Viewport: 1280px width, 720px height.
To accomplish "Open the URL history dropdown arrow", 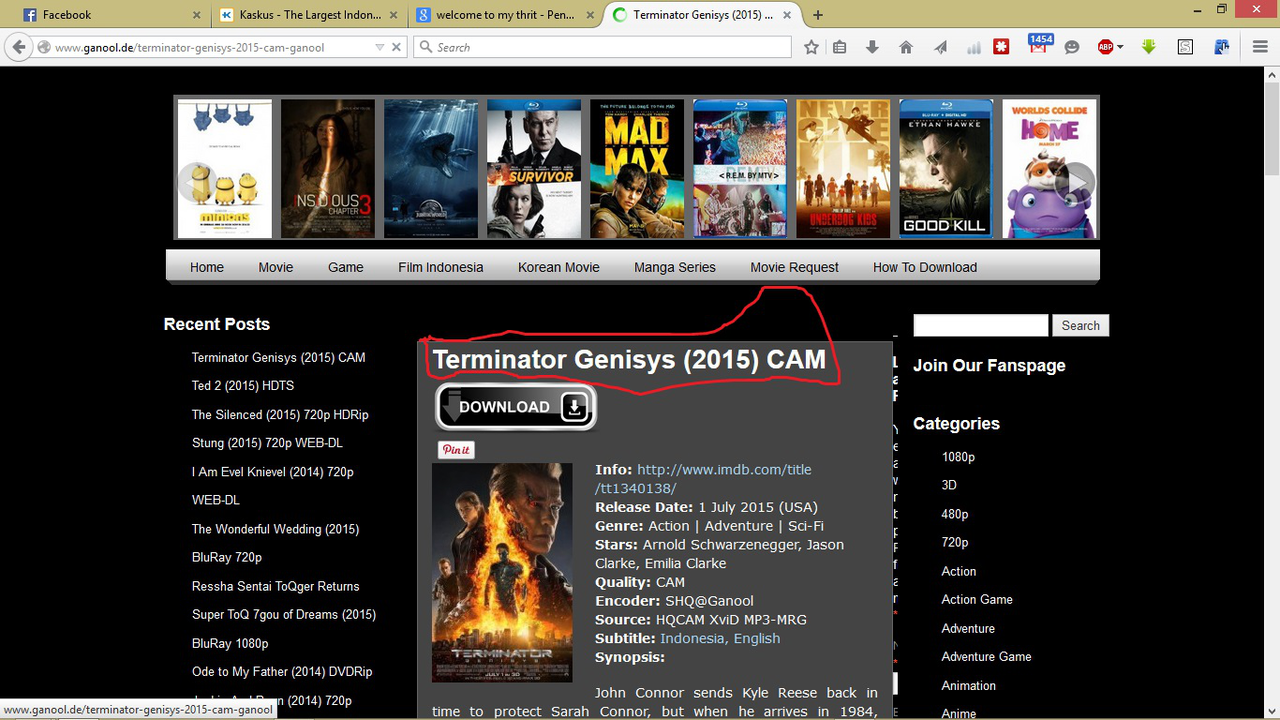I will coord(380,47).
